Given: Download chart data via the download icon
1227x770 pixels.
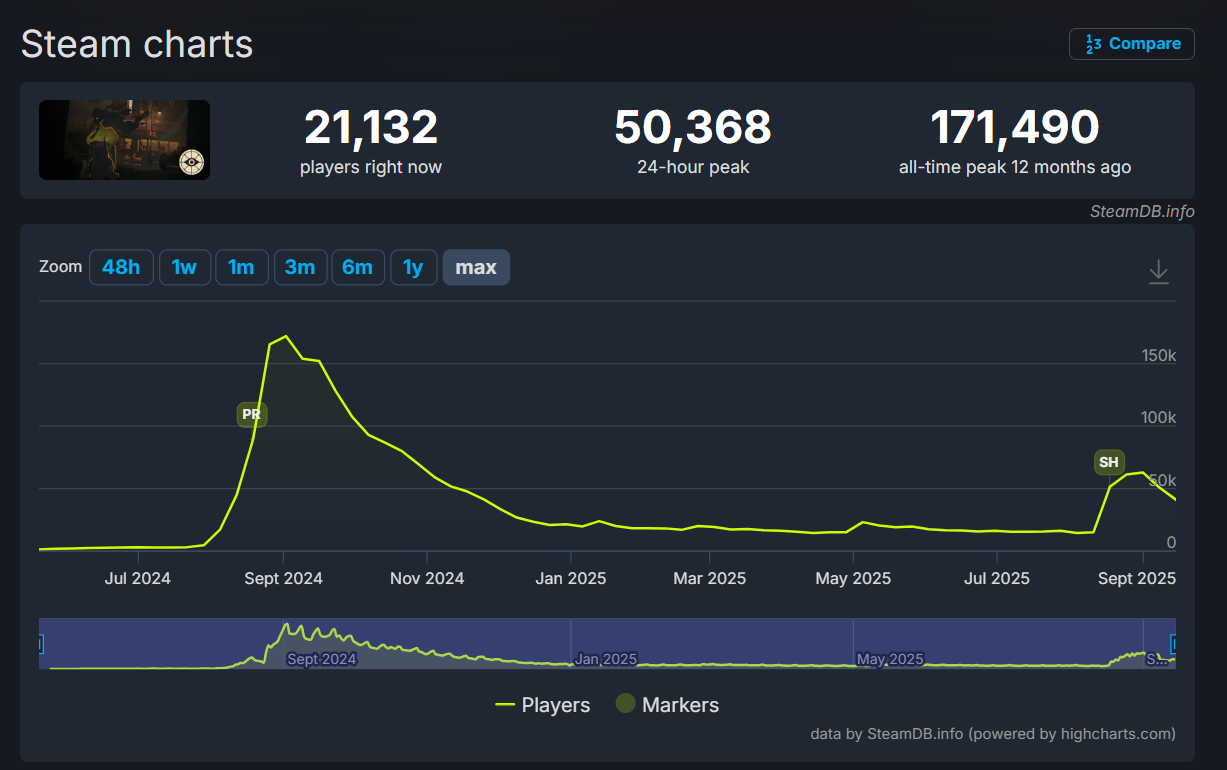Looking at the screenshot, I should pos(1158,271).
